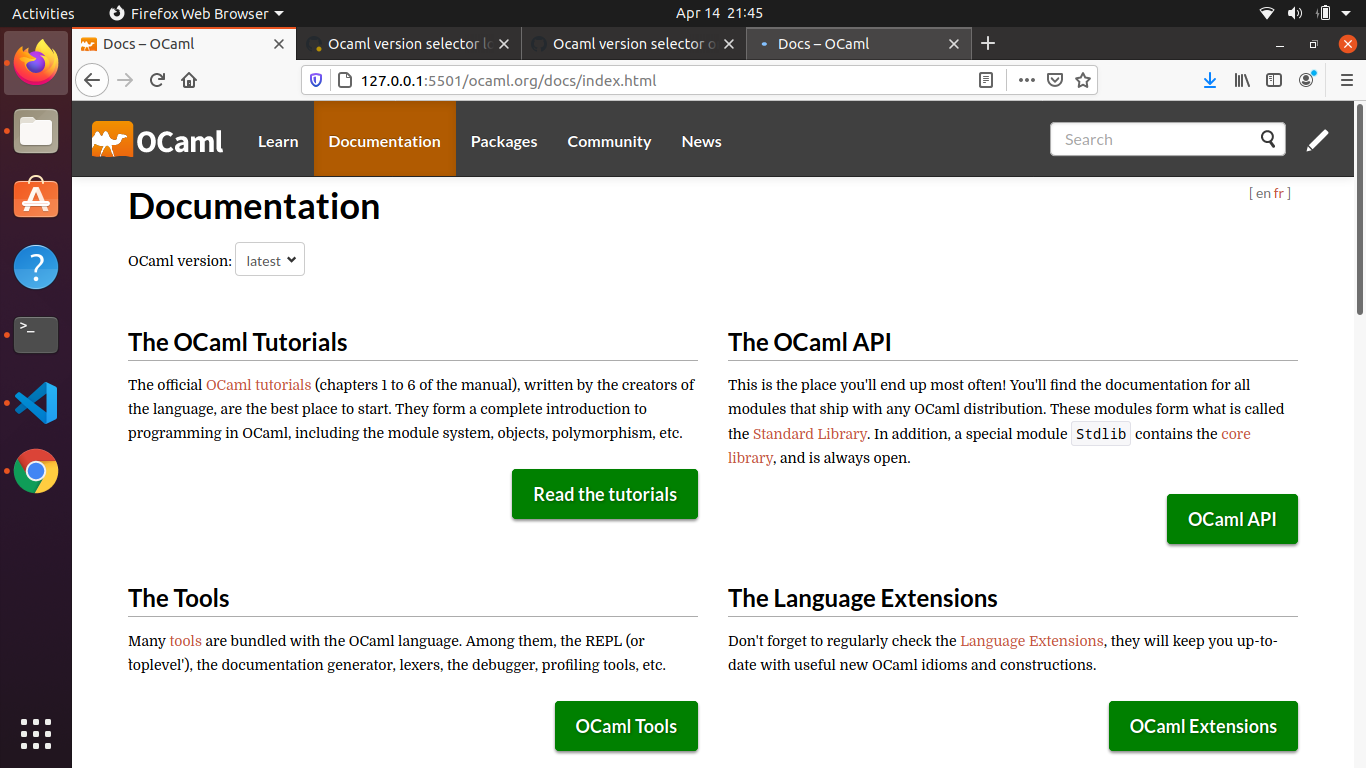
Task: Open Firefox downloads via the arrow icon
Action: click(x=1210, y=80)
